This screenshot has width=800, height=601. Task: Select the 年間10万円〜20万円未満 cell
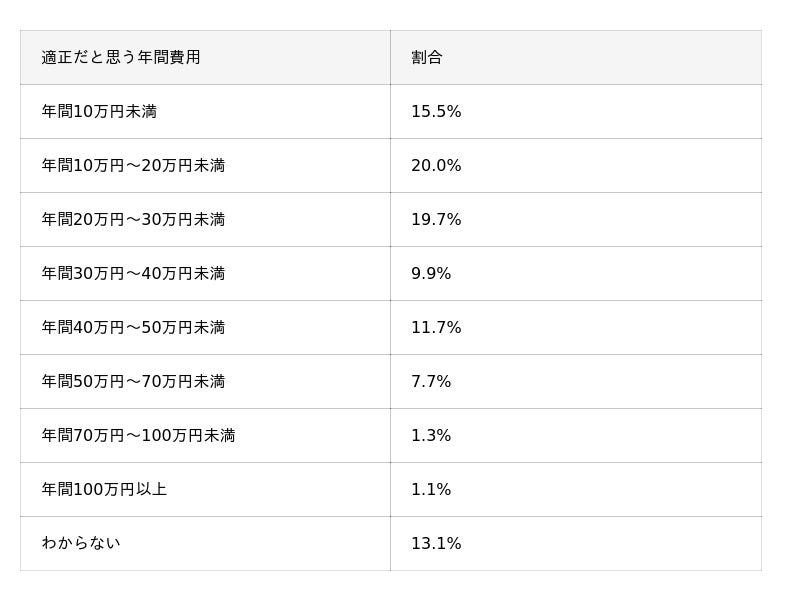133,166
